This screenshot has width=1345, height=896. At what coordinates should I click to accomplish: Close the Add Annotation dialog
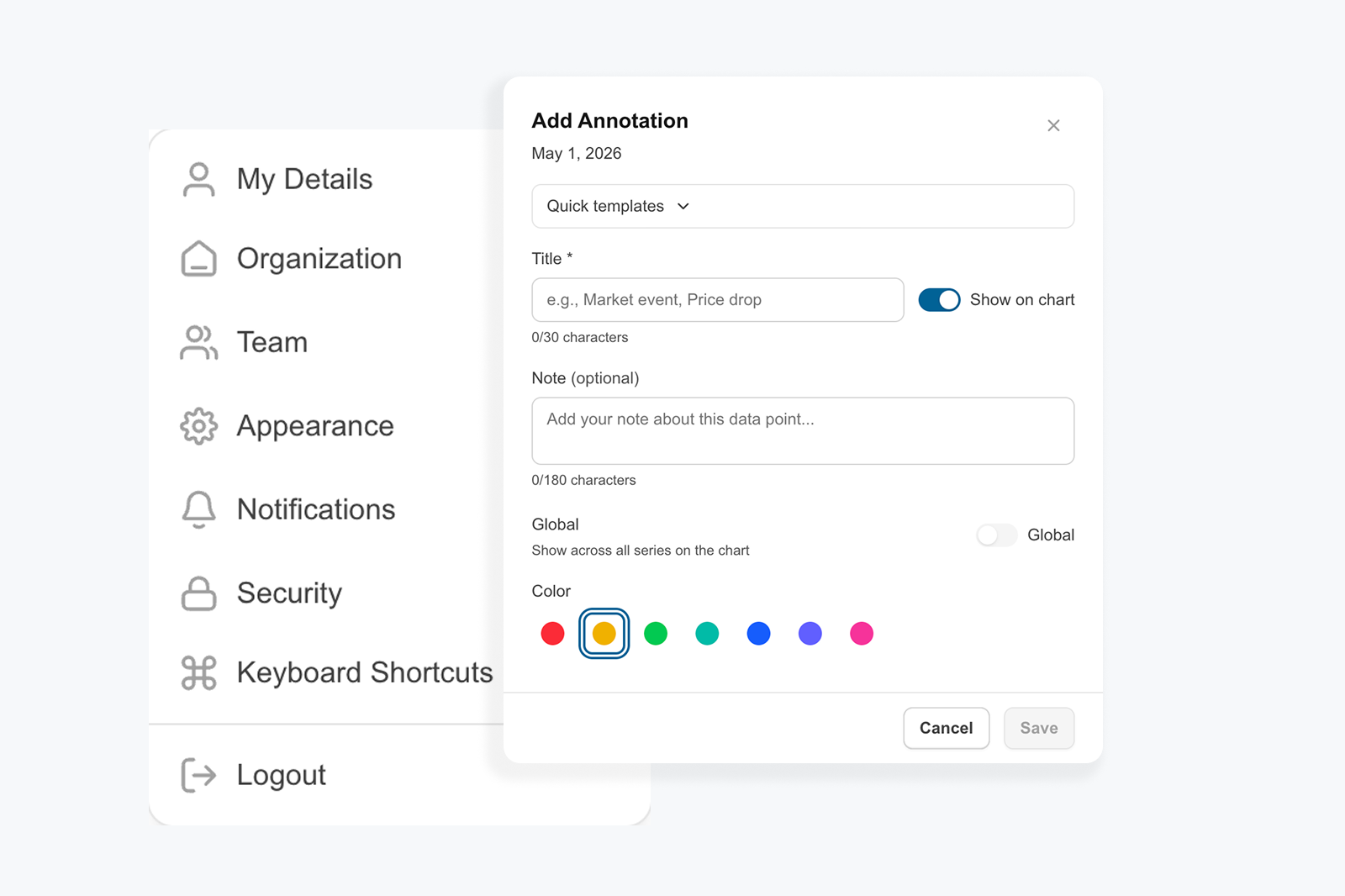(x=1053, y=125)
